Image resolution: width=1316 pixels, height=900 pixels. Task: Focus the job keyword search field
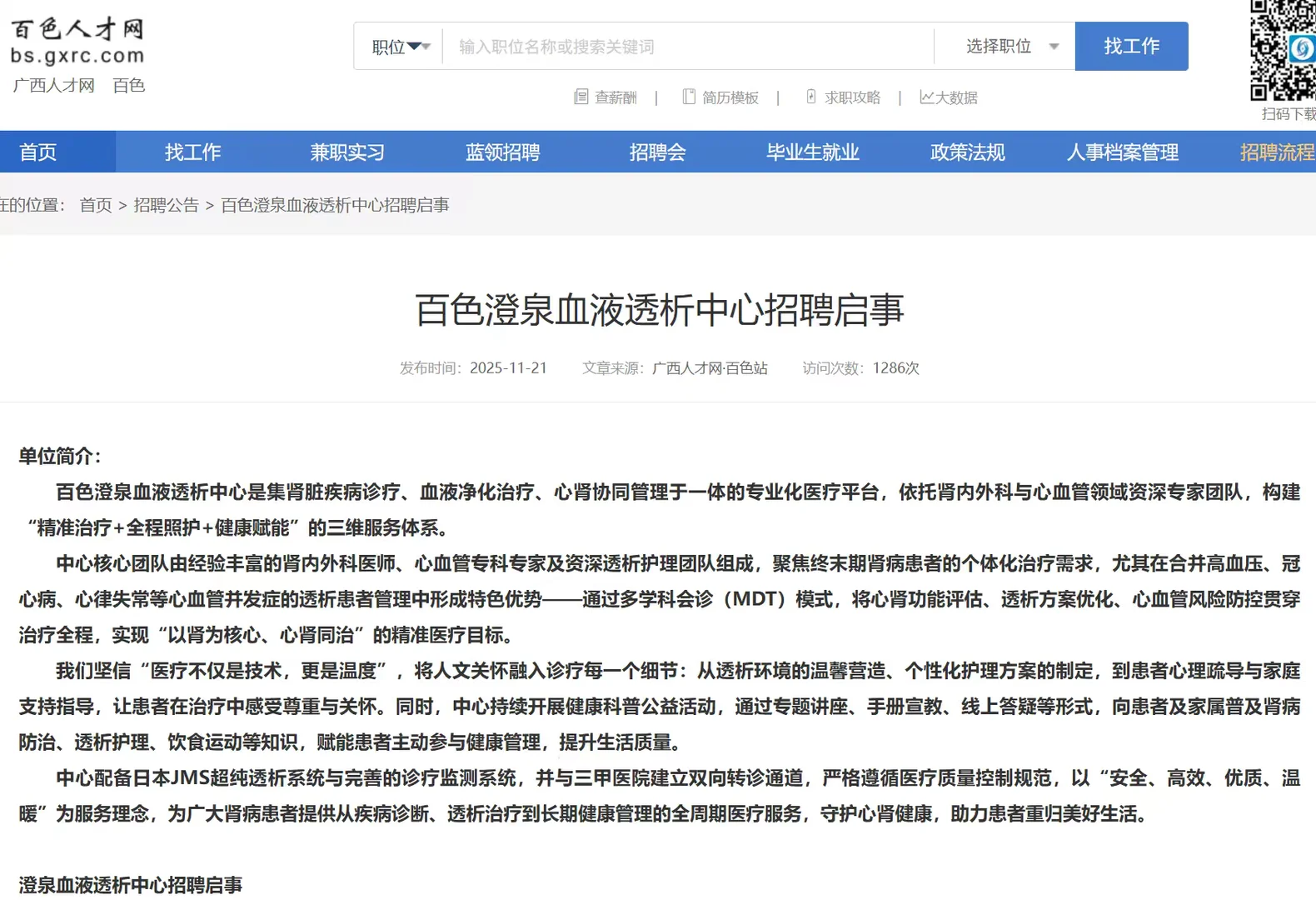[x=688, y=47]
